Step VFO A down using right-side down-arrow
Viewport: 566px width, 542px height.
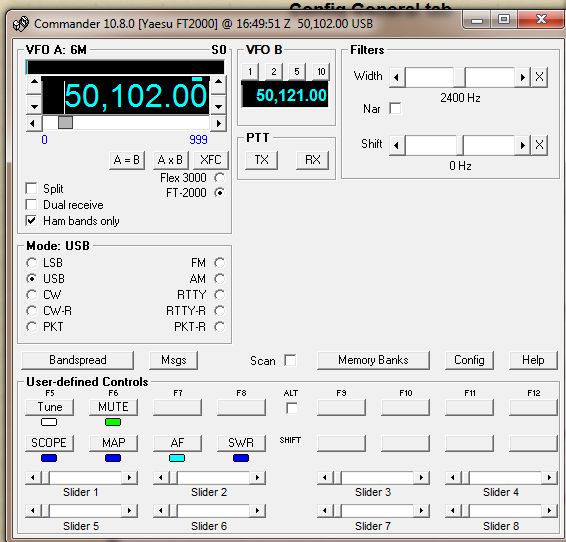click(x=218, y=105)
